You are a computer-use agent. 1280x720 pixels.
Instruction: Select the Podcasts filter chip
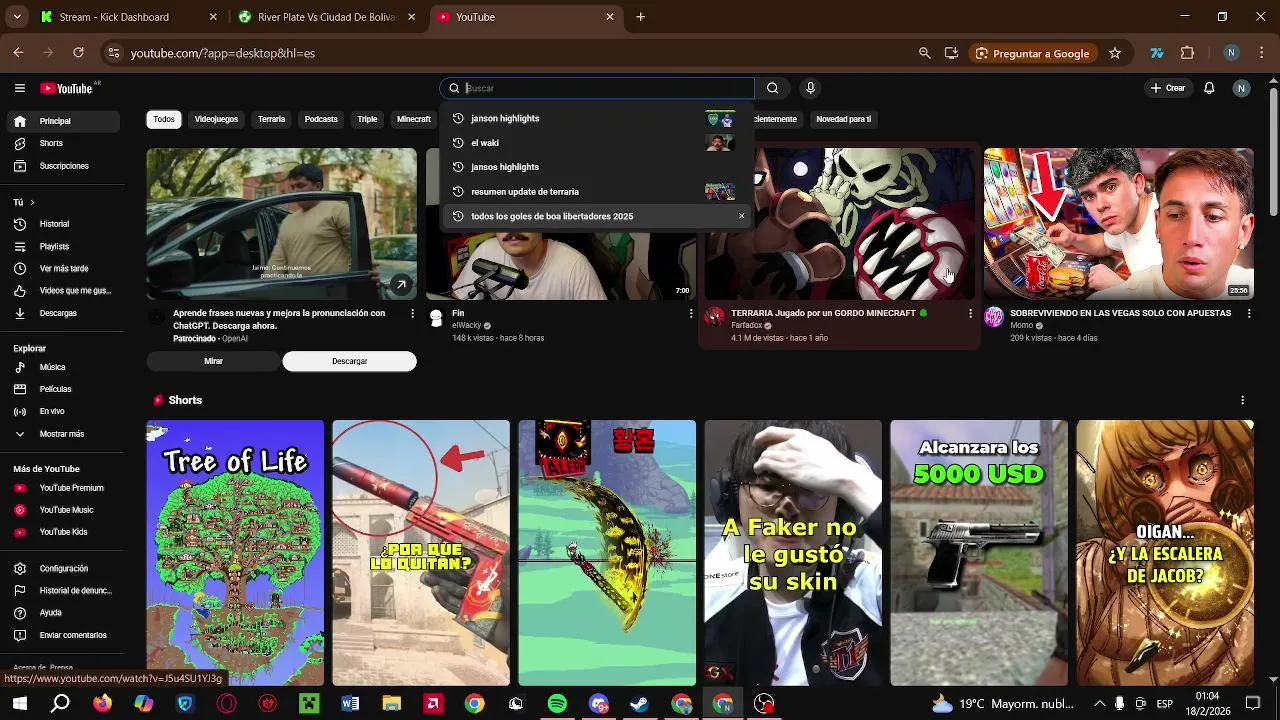click(x=321, y=119)
